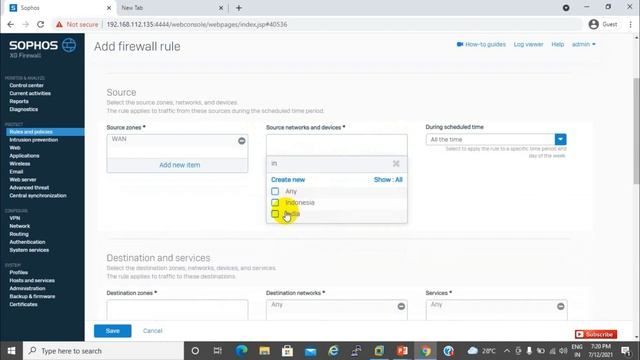This screenshot has height=360, width=640.
Task: Open Authentication settings
Action: click(x=27, y=242)
